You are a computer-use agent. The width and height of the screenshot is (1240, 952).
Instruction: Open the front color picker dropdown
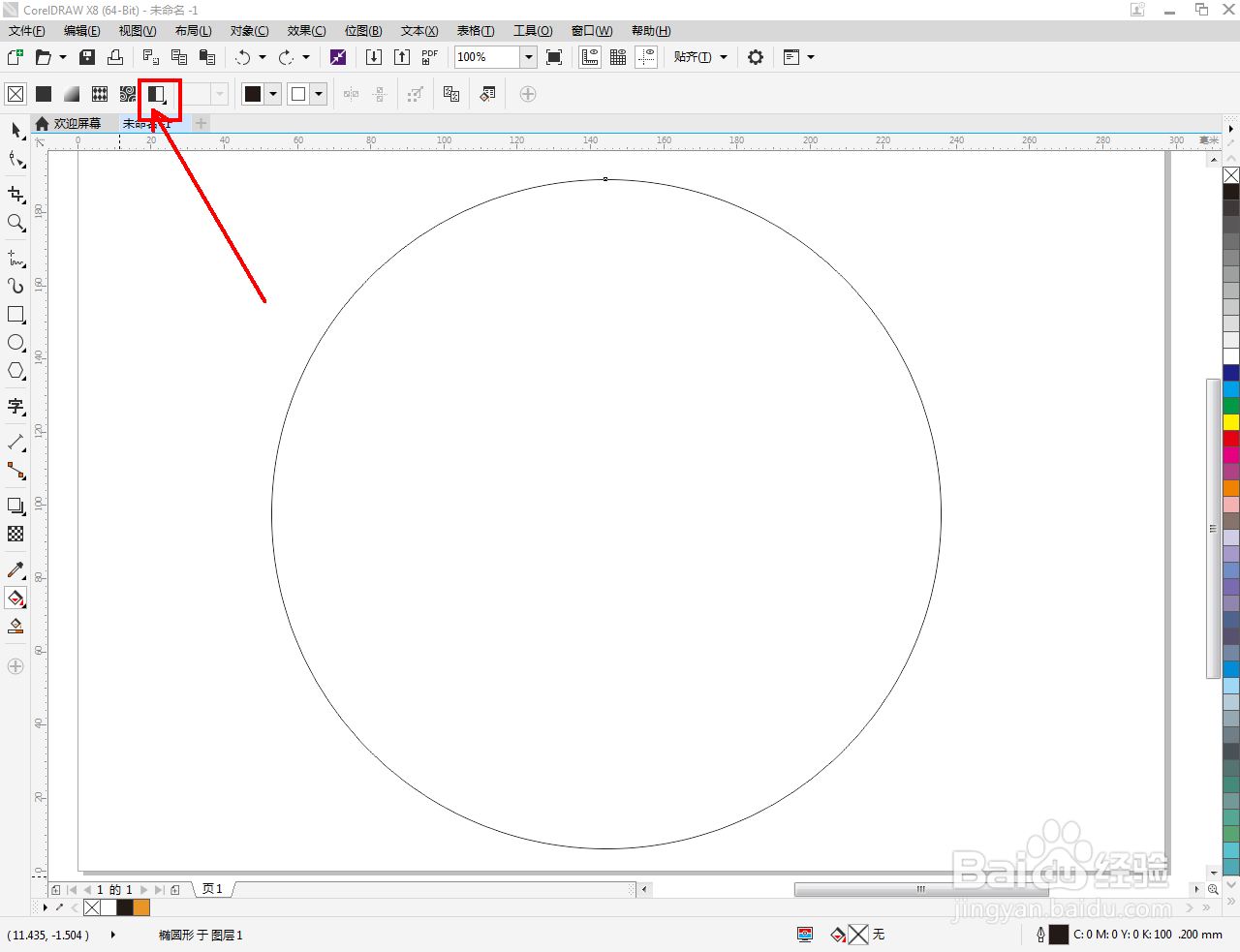click(x=273, y=94)
